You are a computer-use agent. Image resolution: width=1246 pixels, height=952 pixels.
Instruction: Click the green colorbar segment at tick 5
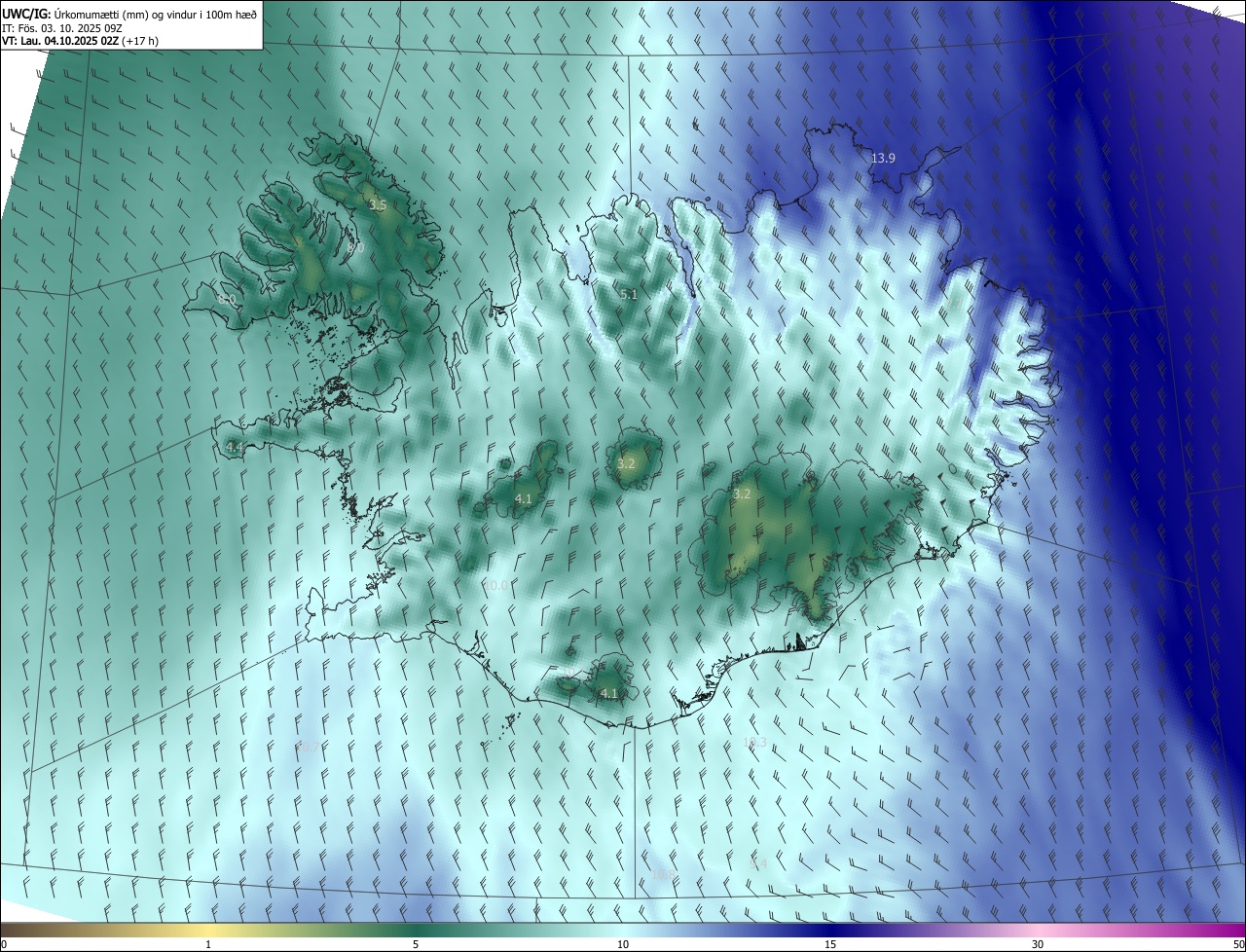[x=416, y=930]
